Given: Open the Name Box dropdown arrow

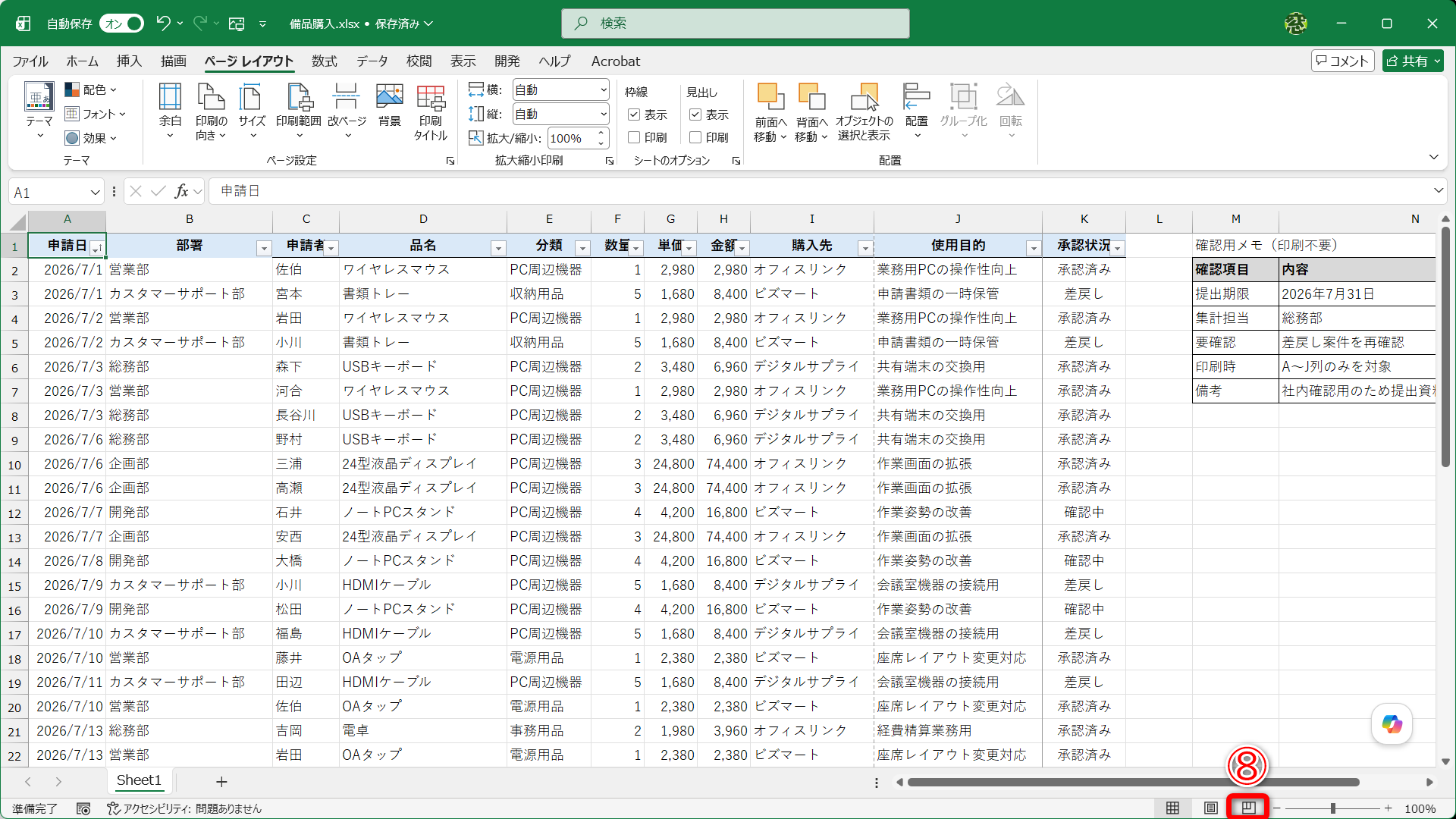Looking at the screenshot, I should pyautogui.click(x=95, y=192).
